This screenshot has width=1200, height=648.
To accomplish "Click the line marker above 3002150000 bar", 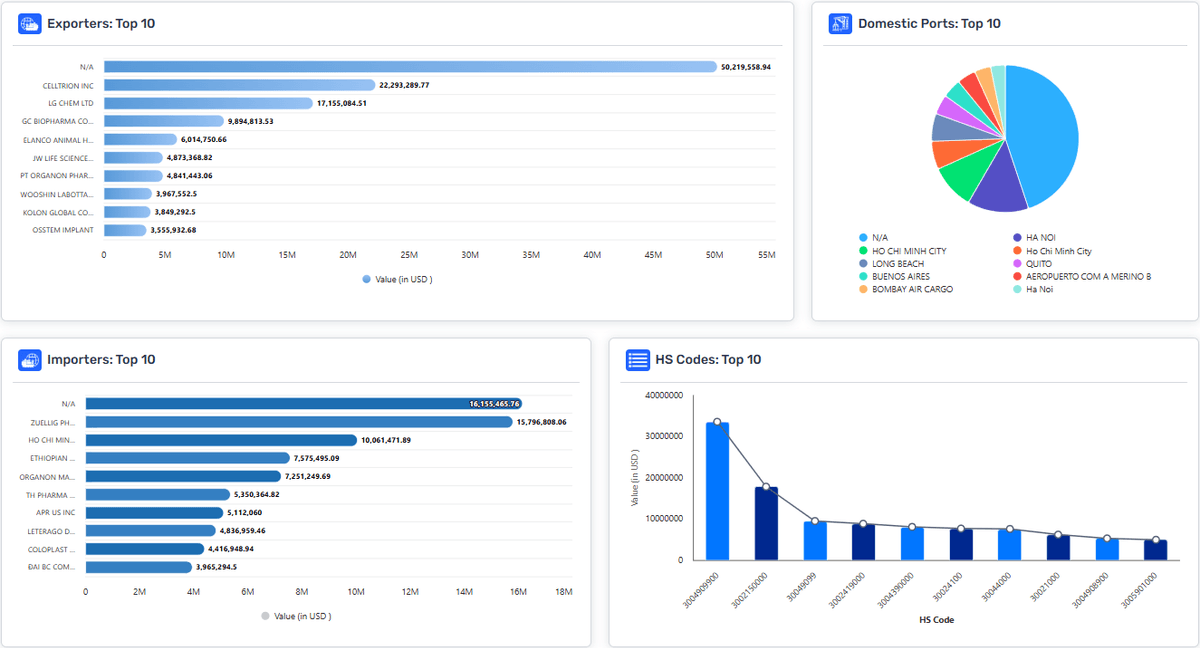I will [x=766, y=487].
